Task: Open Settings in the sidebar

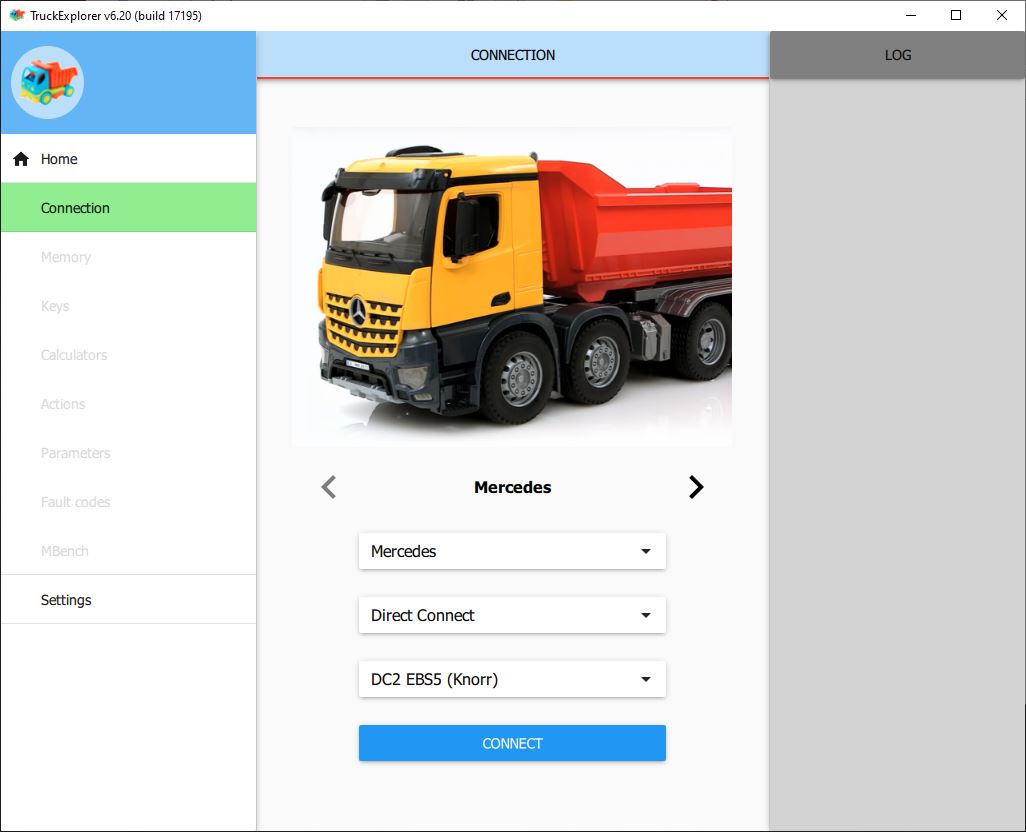Action: coord(129,600)
